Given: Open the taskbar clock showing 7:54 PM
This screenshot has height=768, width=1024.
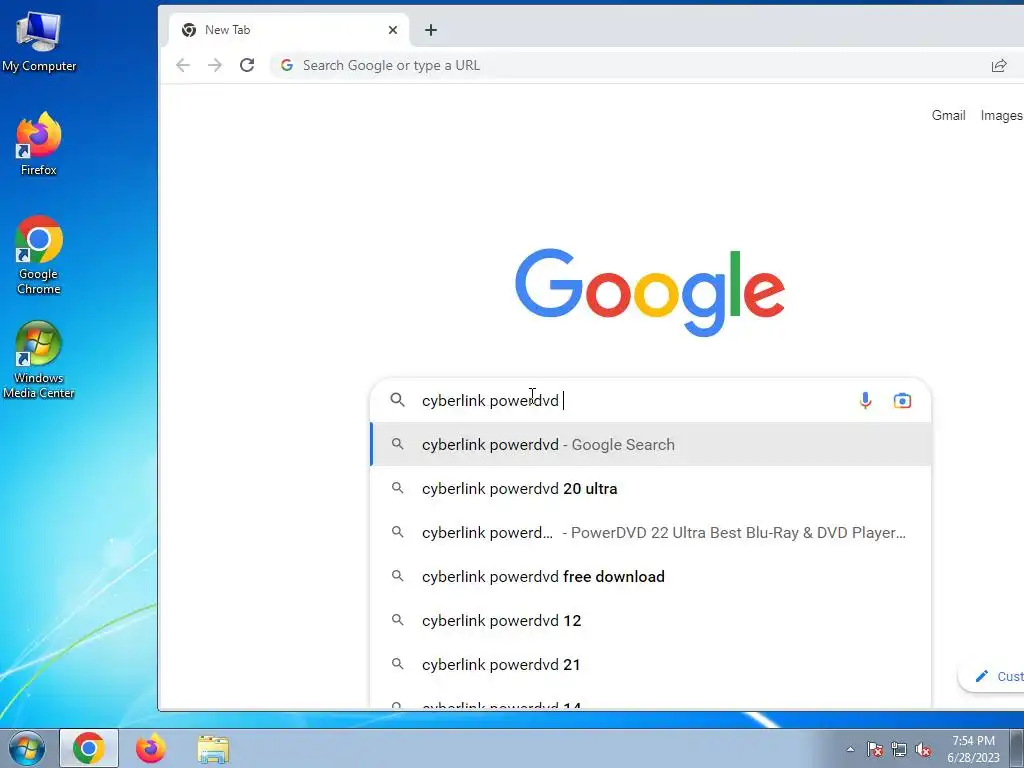Looking at the screenshot, I should point(973,749).
